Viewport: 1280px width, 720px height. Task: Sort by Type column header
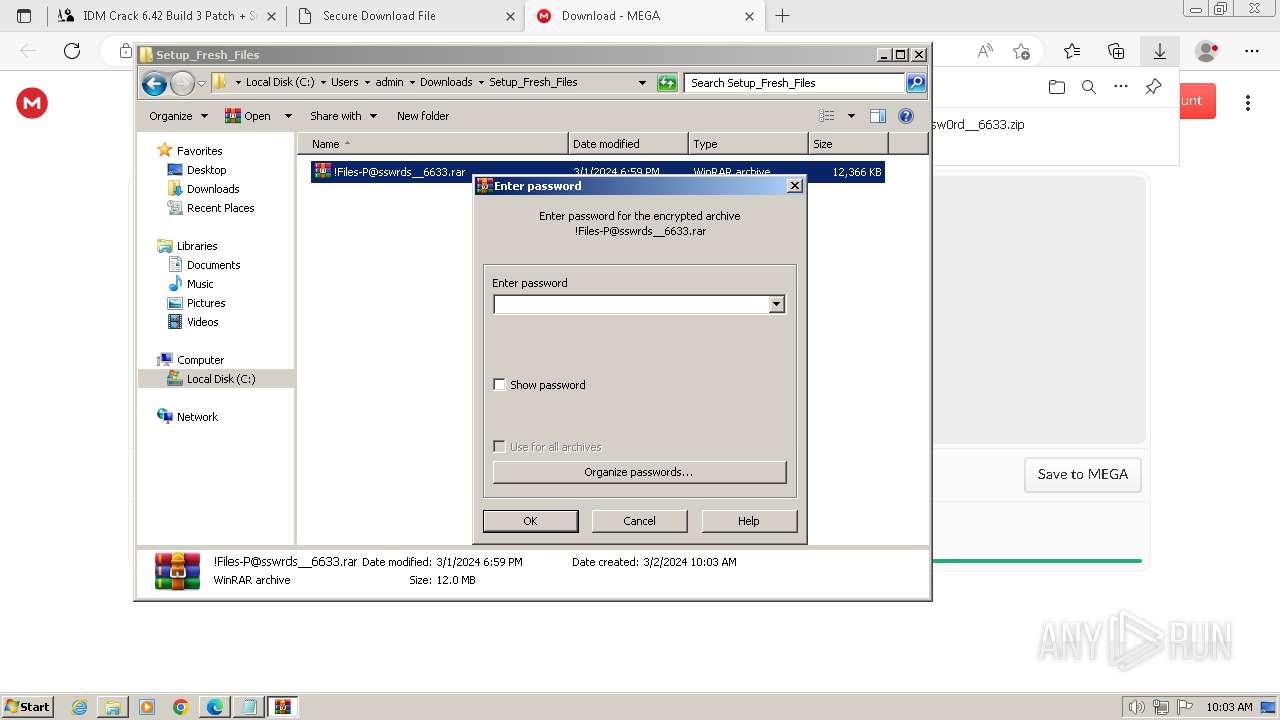748,144
